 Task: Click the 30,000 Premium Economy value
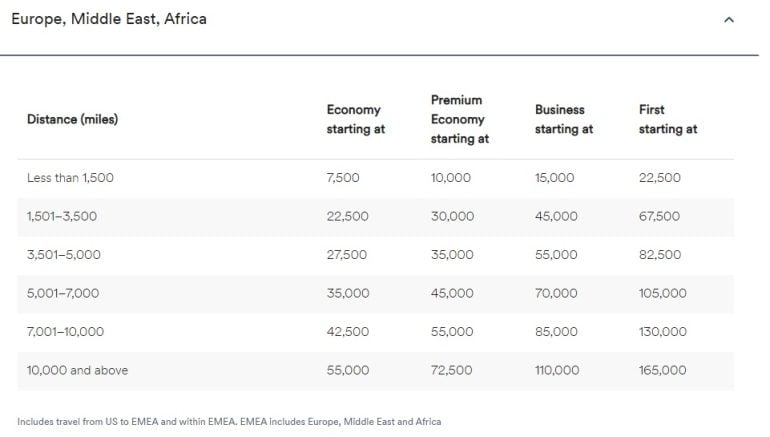[x=452, y=217]
